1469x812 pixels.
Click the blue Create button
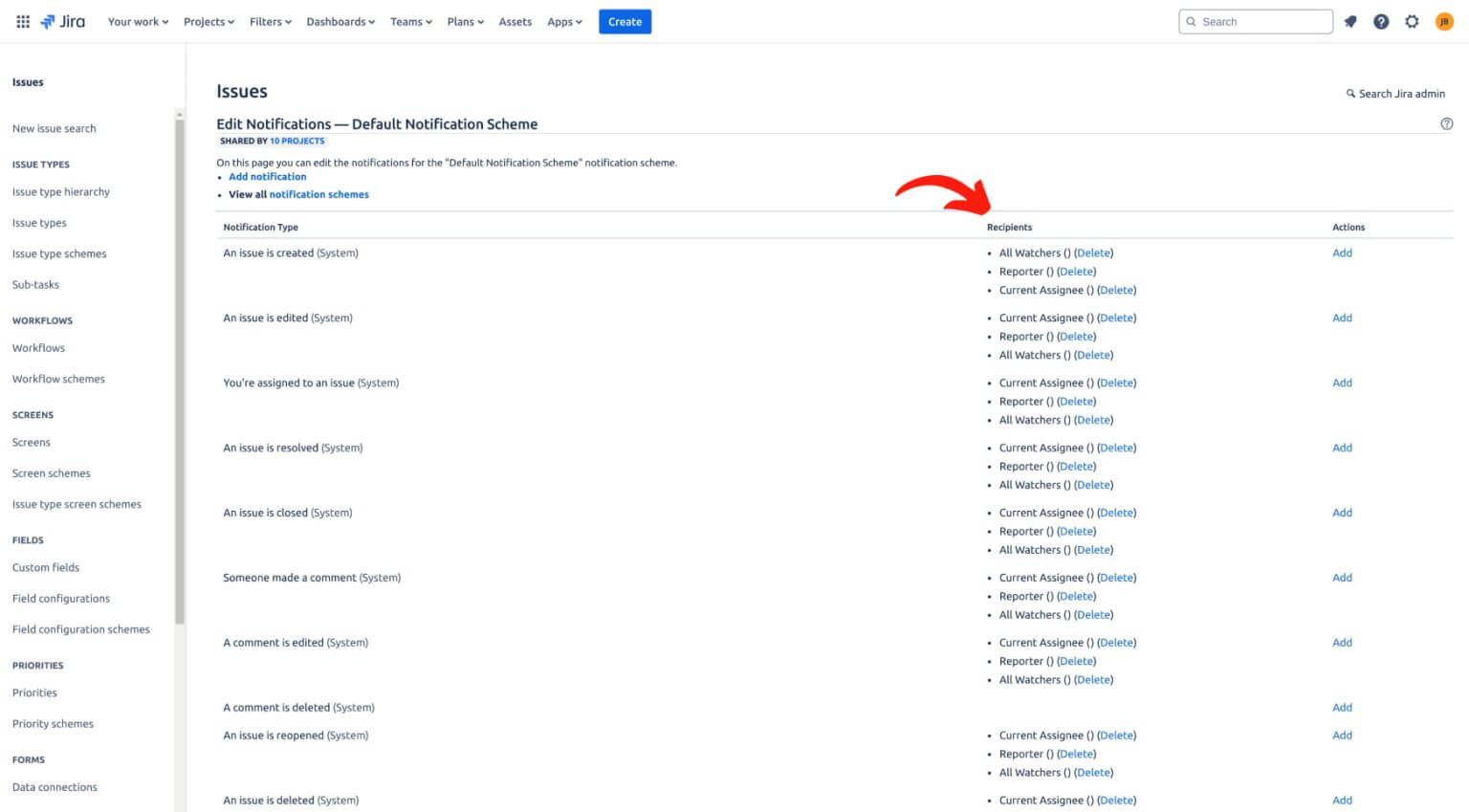(x=625, y=21)
